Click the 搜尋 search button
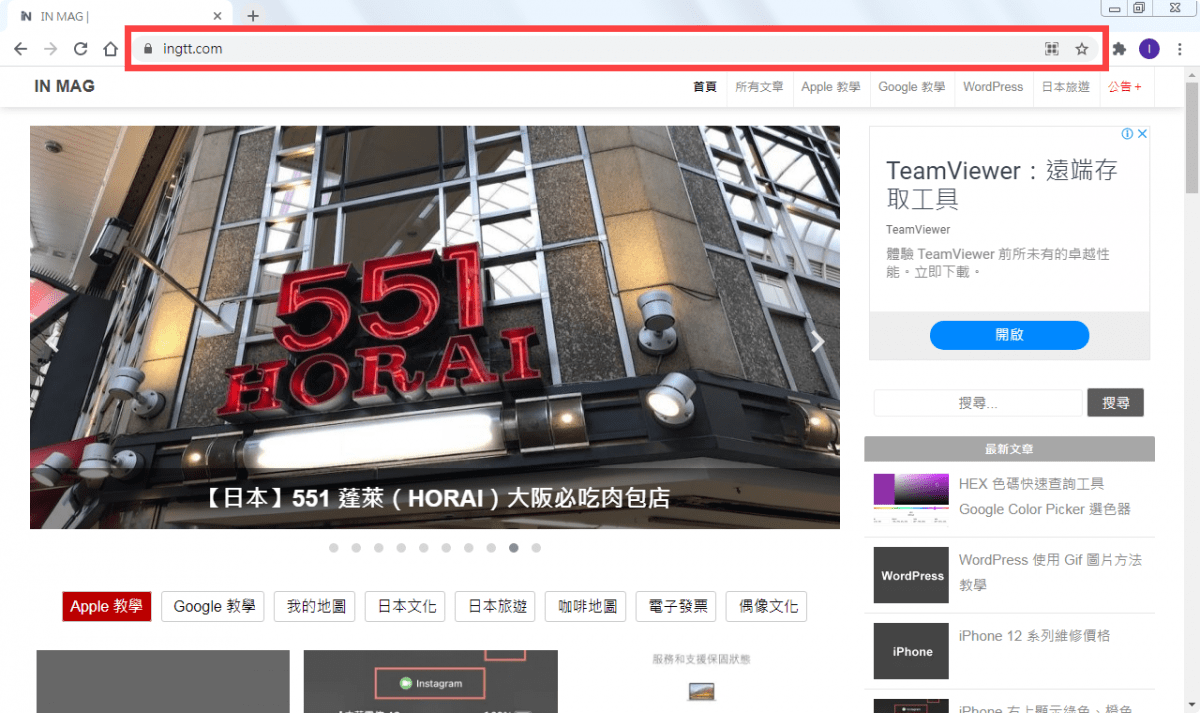1200x713 pixels. click(1116, 403)
